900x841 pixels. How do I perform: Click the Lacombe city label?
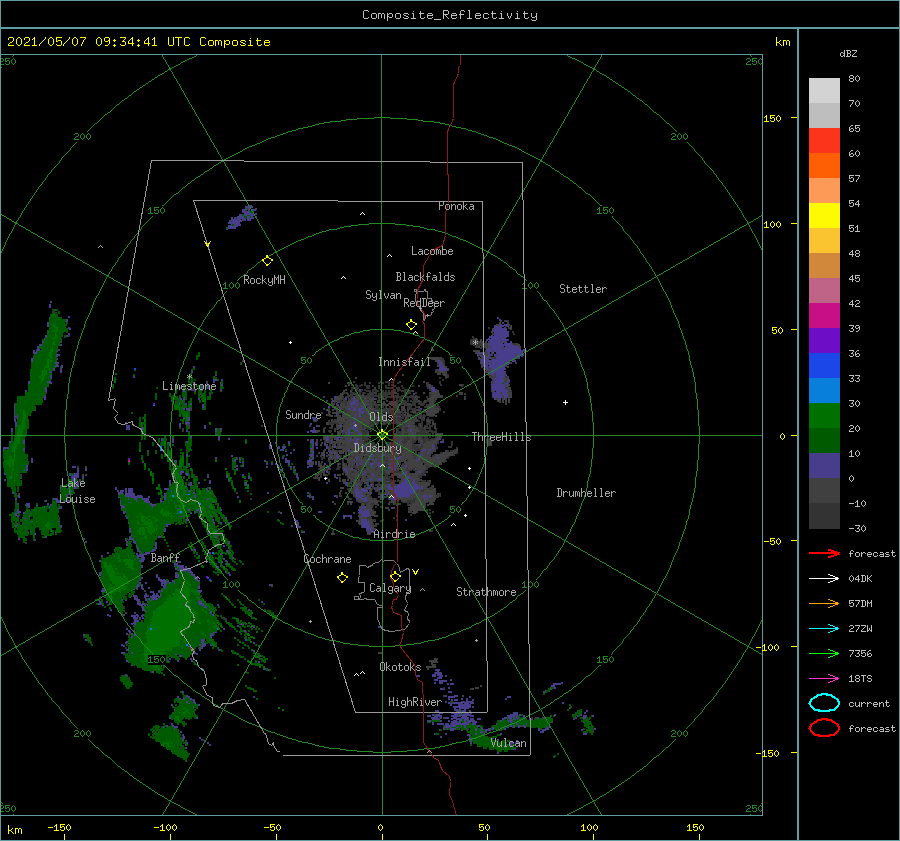click(432, 251)
